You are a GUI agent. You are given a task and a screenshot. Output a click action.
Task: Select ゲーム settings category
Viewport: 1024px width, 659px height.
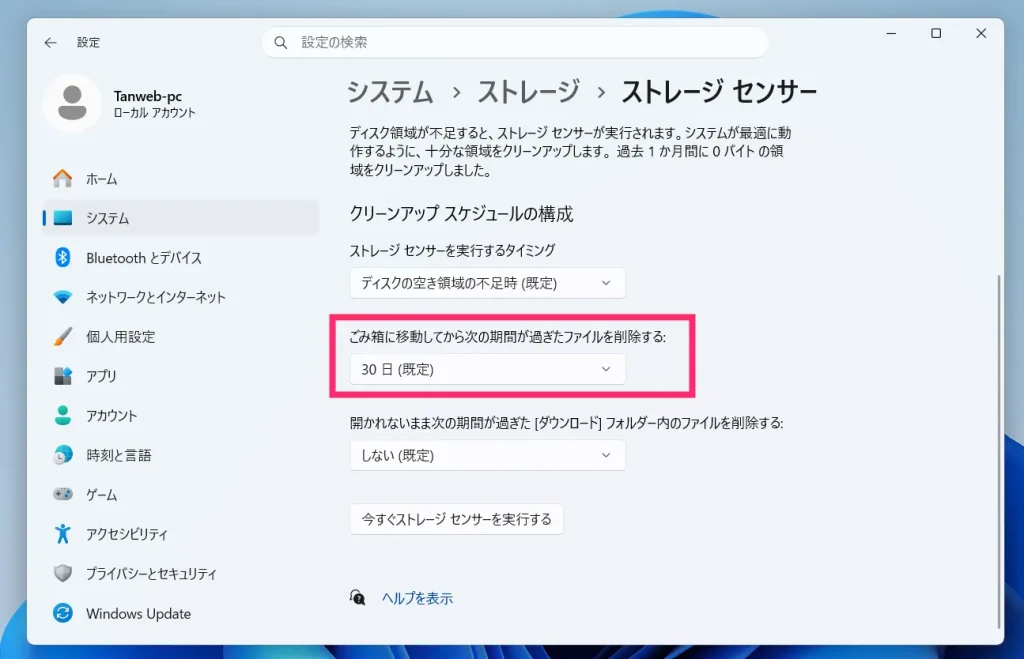180,494
